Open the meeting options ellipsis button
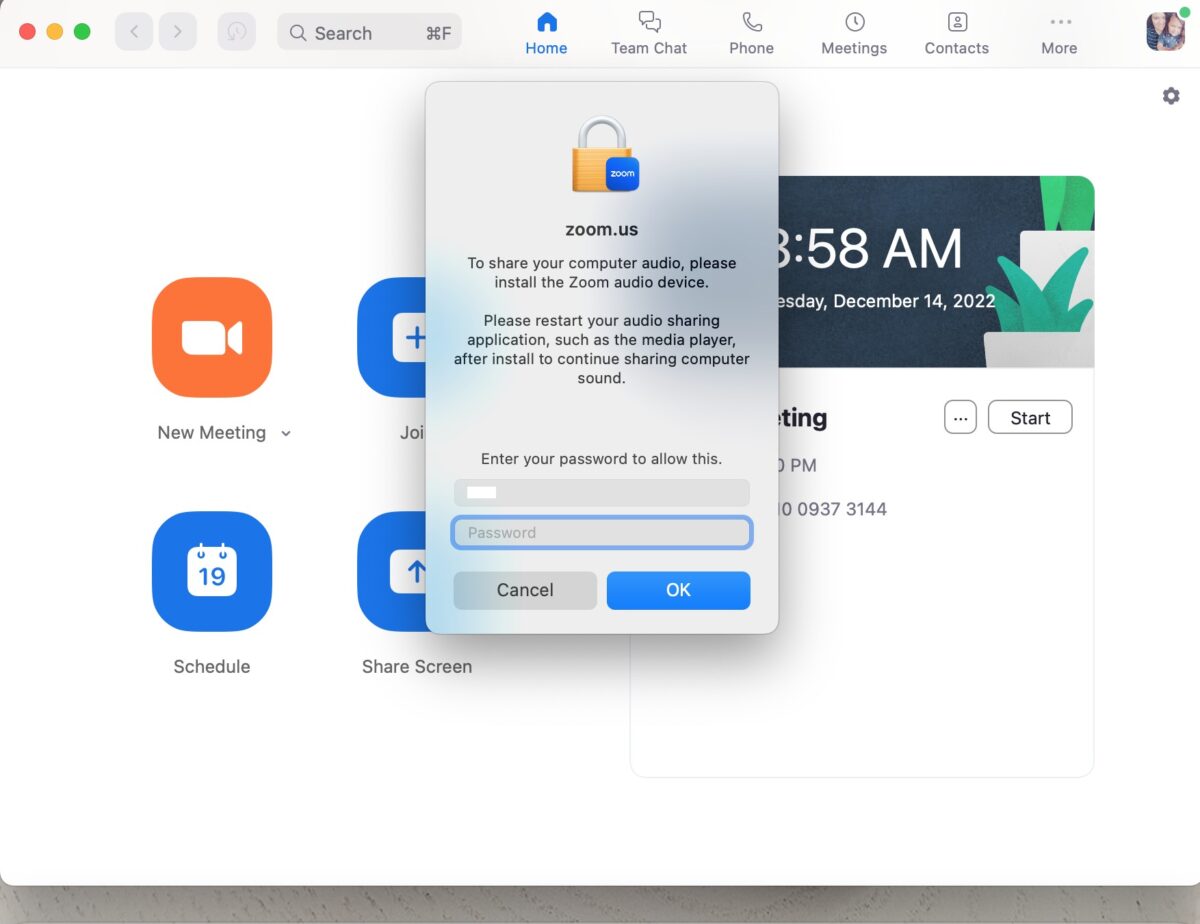The width and height of the screenshot is (1200, 924). click(x=960, y=418)
